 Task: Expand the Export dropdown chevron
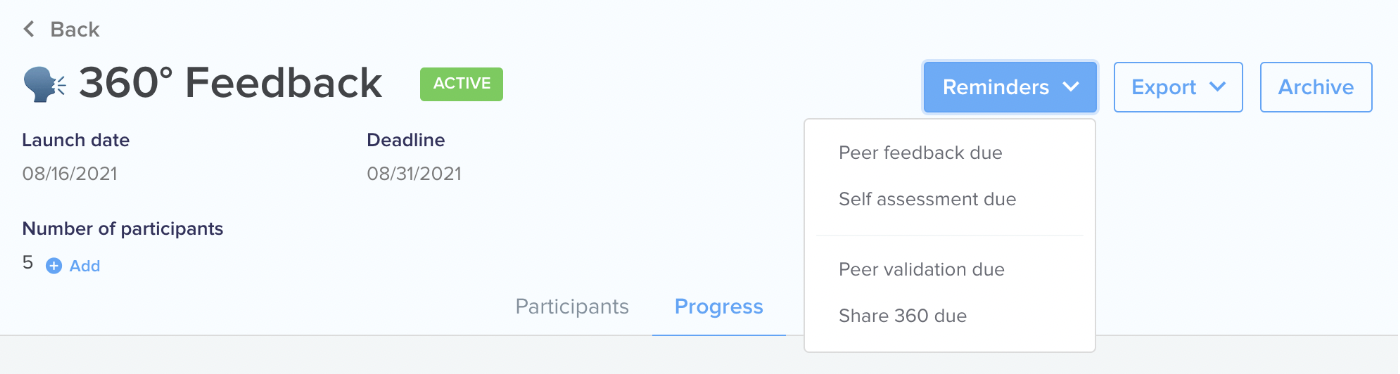tap(1217, 87)
